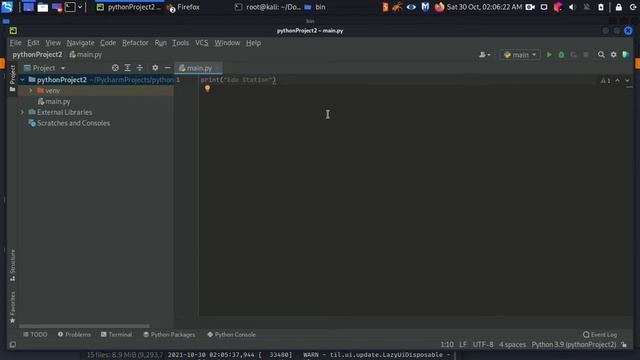Select main.py in the project tree
Screen dimensions: 640x360
coord(54,102)
